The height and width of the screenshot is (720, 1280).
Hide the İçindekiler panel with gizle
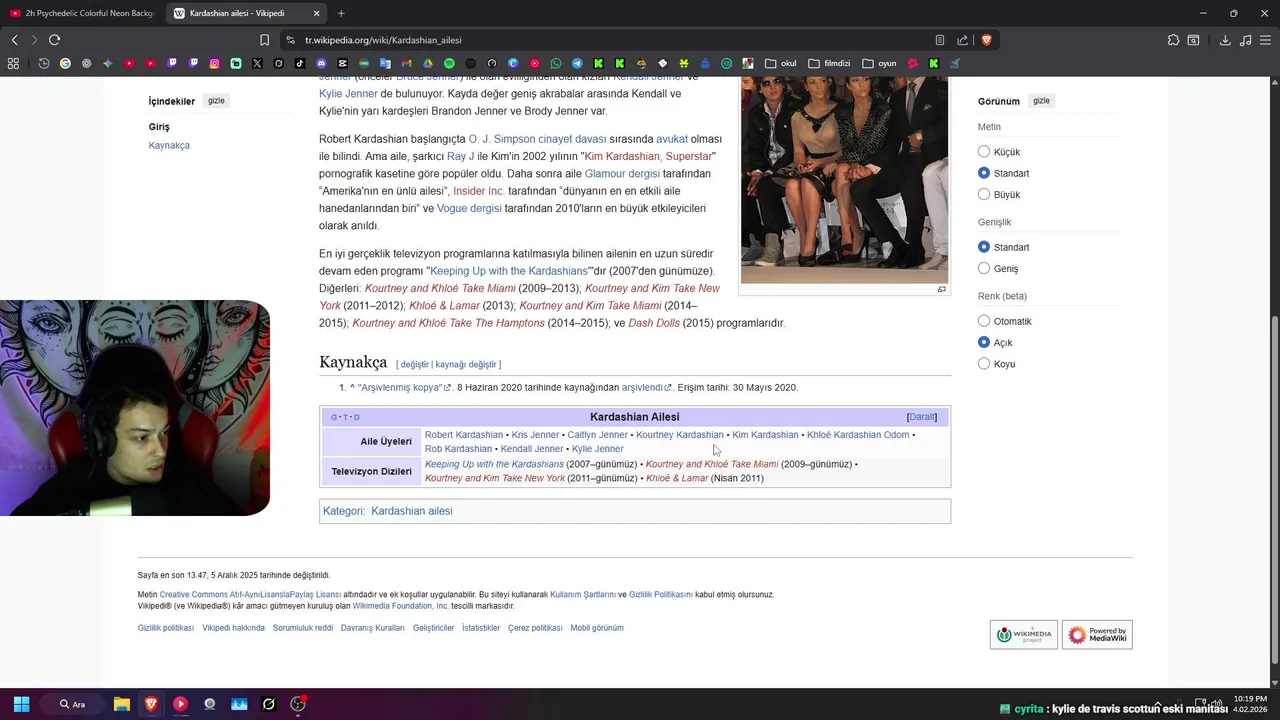pyautogui.click(x=216, y=101)
